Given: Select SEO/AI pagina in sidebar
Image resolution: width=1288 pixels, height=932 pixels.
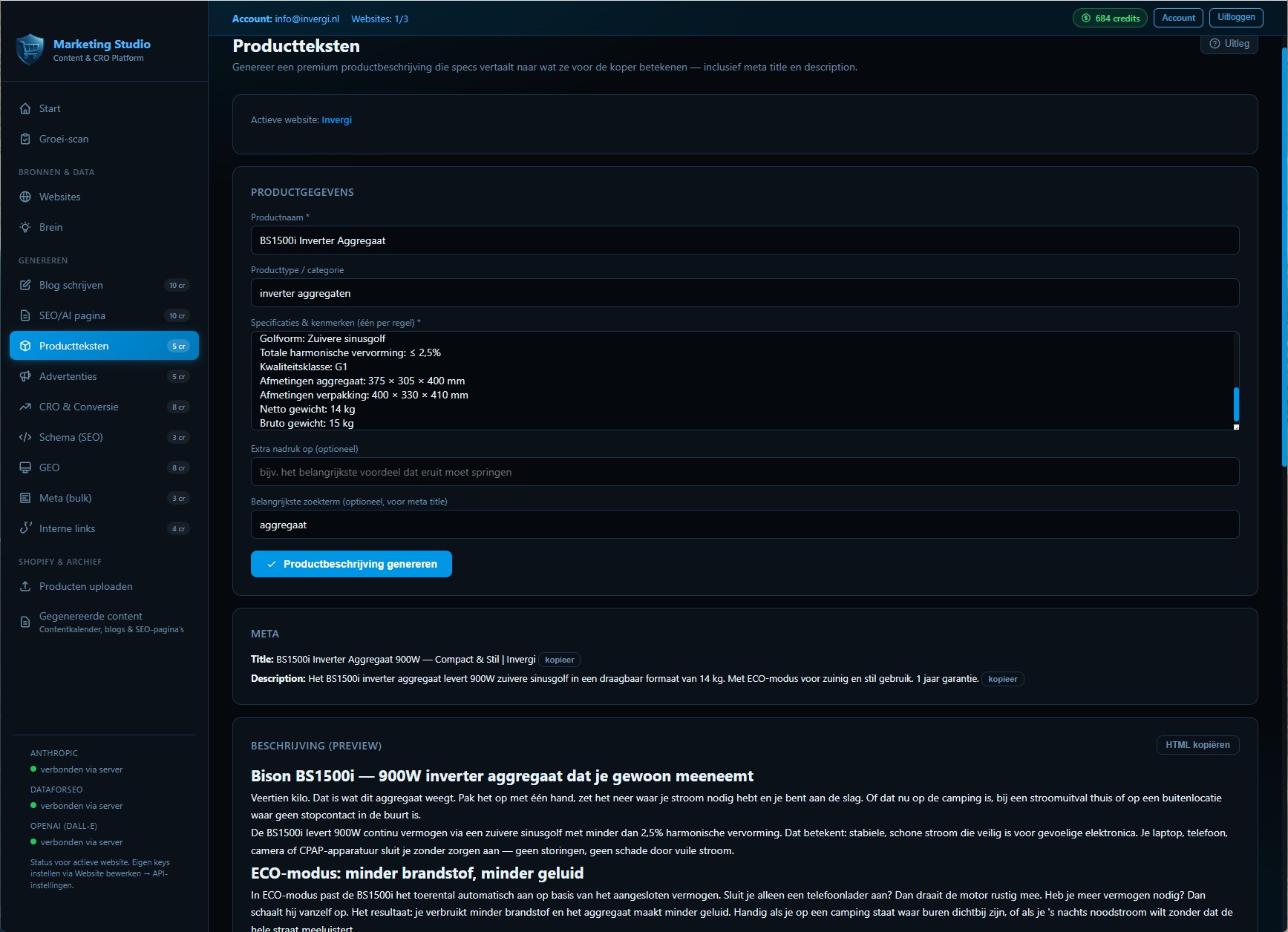Looking at the screenshot, I should (x=104, y=315).
